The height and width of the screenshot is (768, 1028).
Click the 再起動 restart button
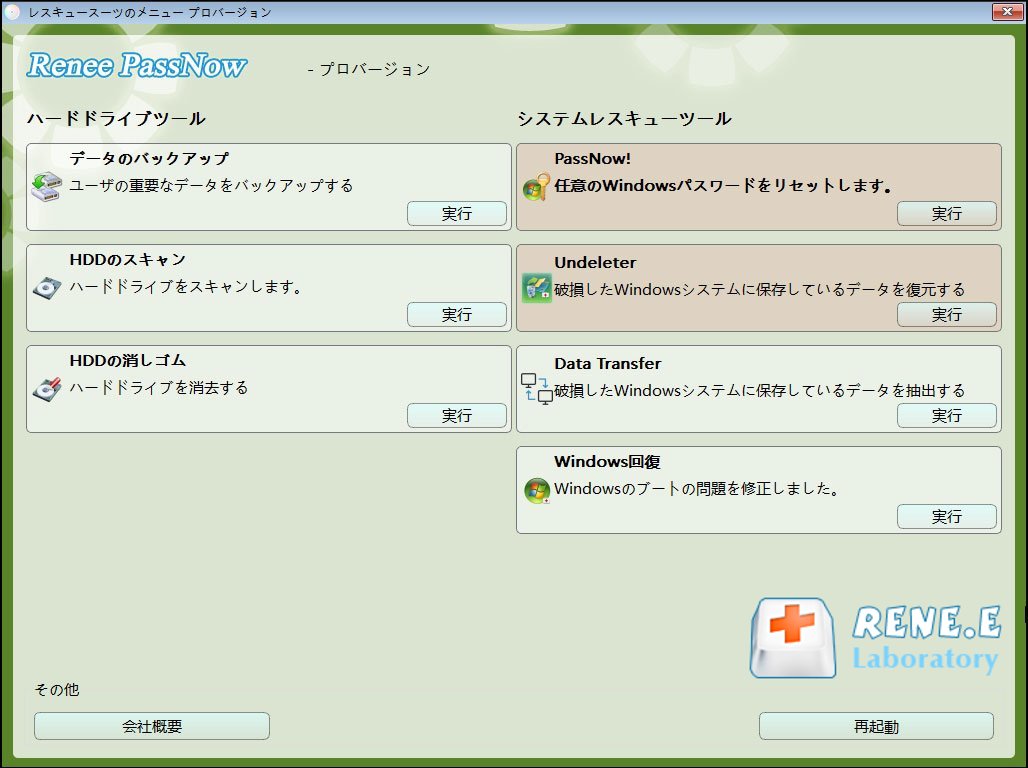click(877, 726)
